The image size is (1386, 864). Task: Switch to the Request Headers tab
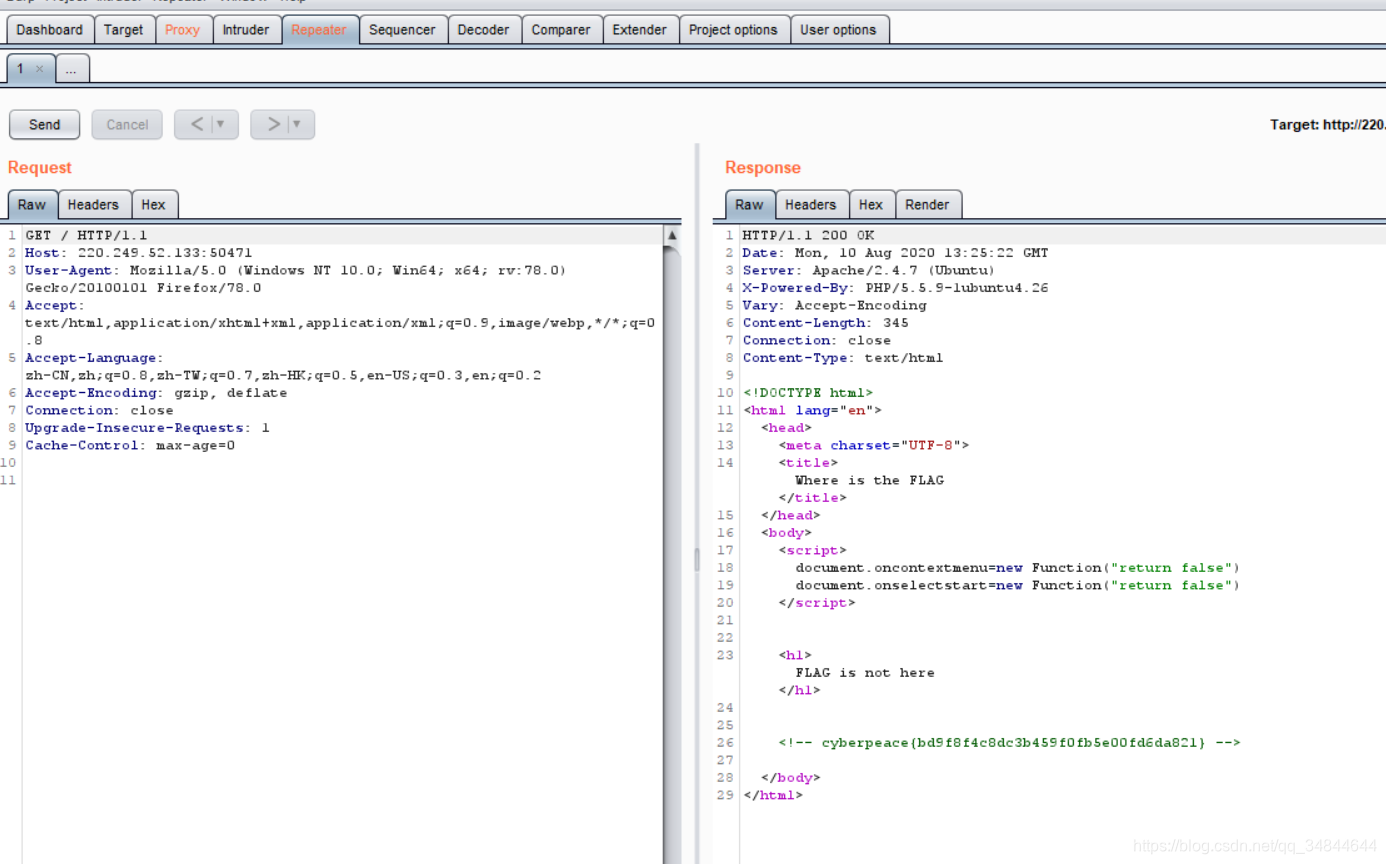(x=93, y=204)
